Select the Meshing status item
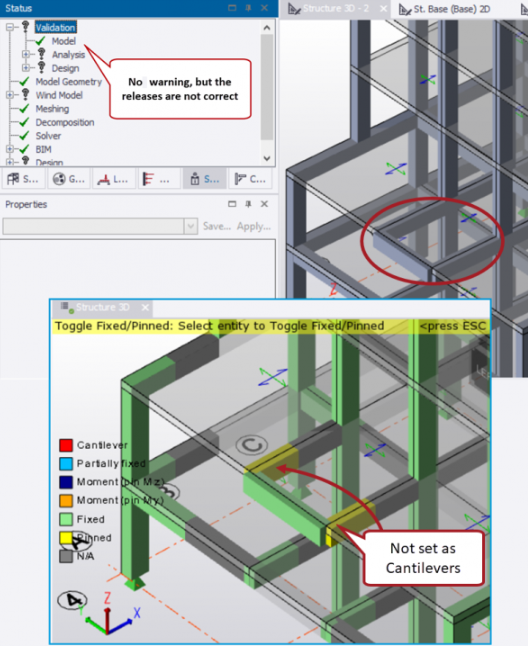 coord(52,109)
